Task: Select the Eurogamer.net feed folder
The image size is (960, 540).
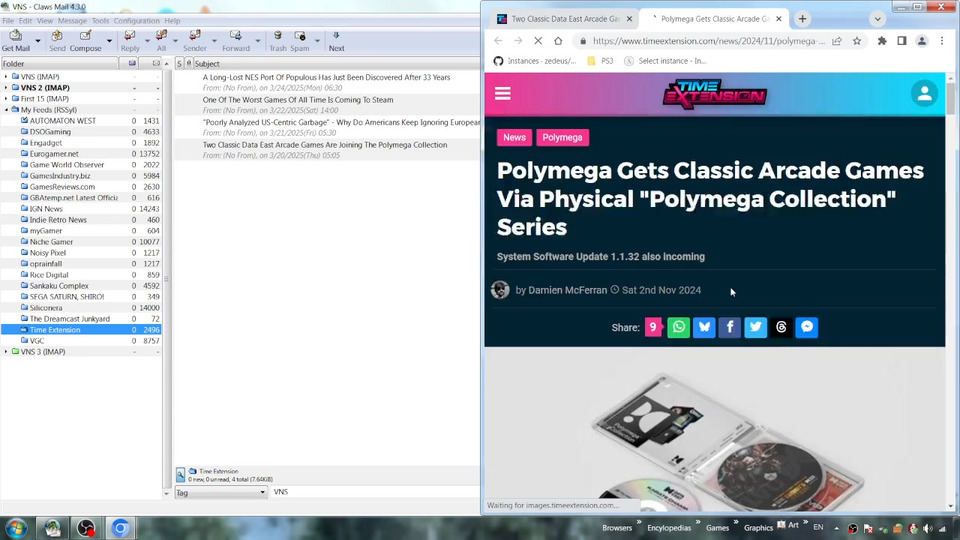Action: click(54, 154)
